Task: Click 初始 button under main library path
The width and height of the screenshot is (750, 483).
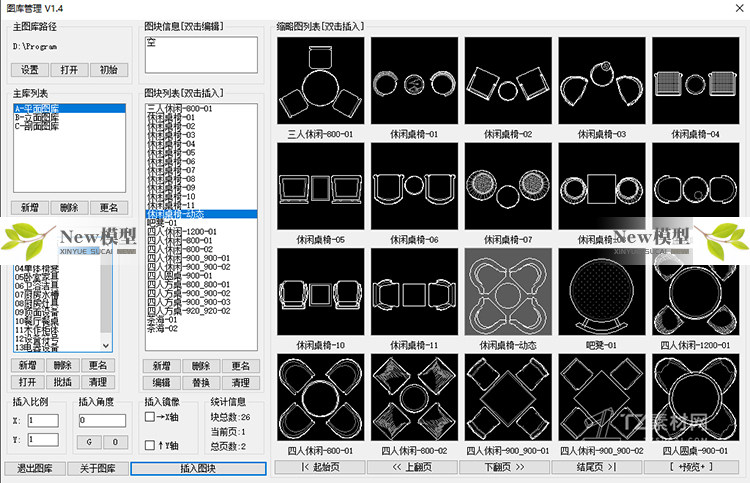Action: 109,70
